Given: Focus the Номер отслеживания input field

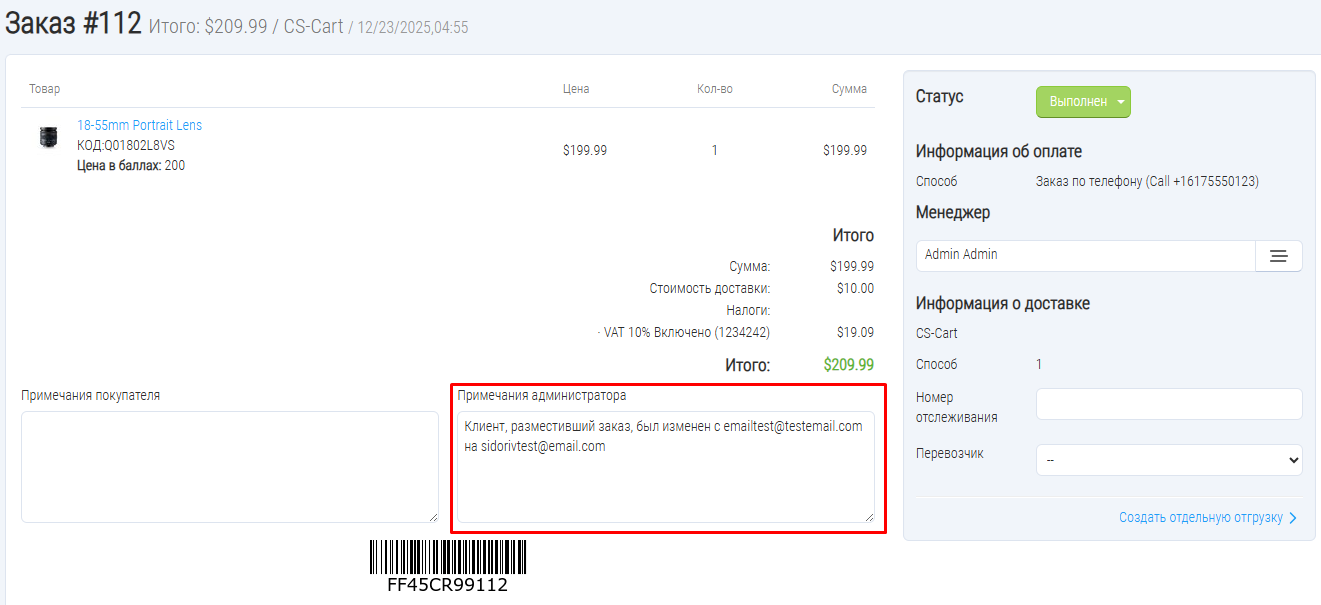Looking at the screenshot, I should click(1168, 404).
